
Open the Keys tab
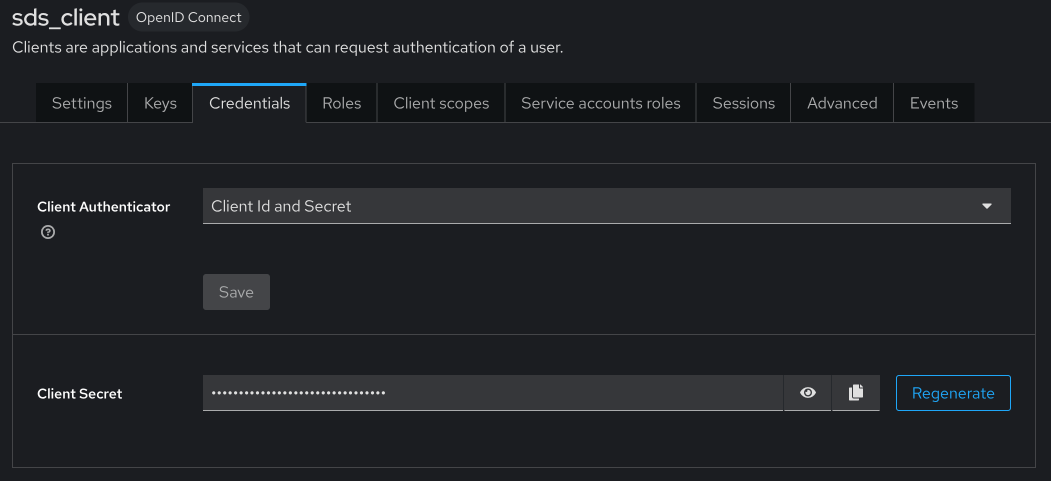coord(160,103)
